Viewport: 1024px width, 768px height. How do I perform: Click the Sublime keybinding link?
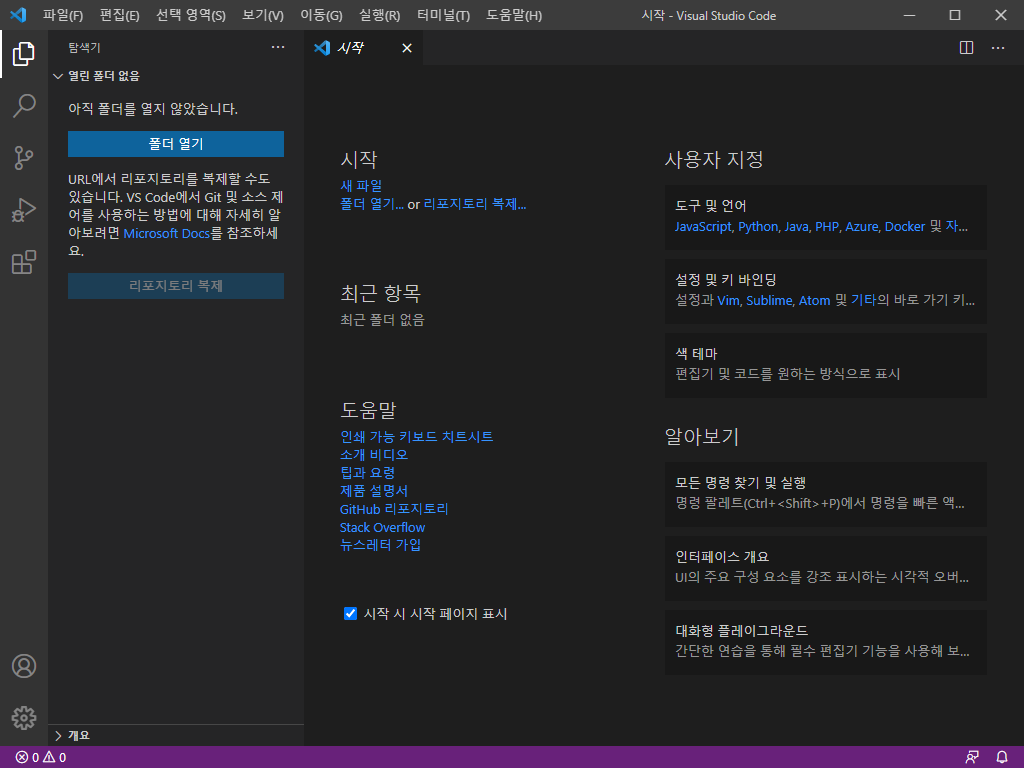click(769, 300)
